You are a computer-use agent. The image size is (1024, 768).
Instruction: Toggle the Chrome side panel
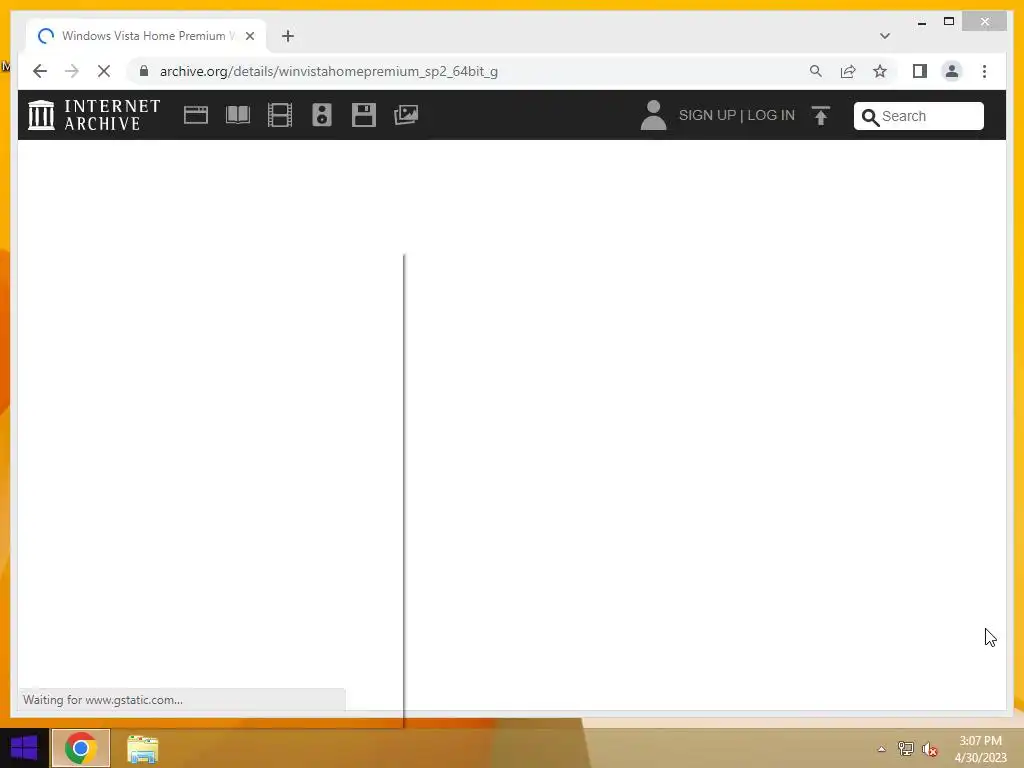[x=920, y=71]
